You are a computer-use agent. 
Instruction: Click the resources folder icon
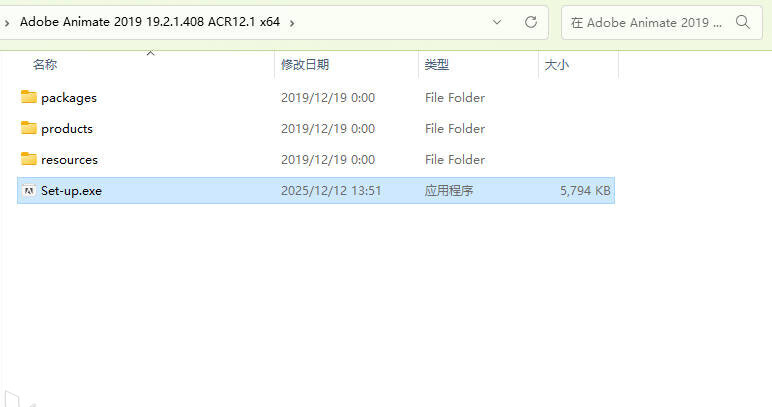(29, 159)
